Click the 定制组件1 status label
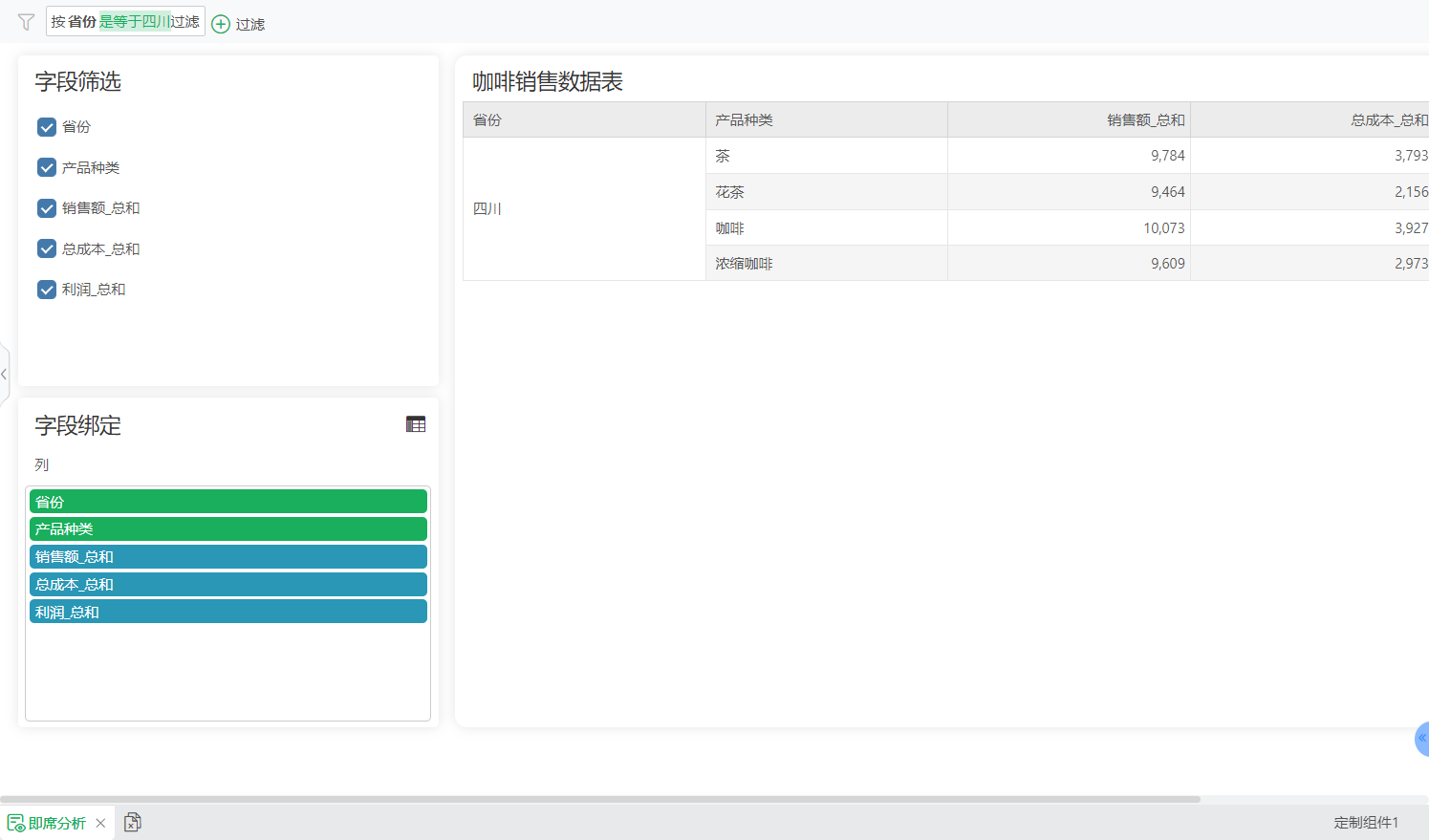The height and width of the screenshot is (840, 1429). (1366, 823)
